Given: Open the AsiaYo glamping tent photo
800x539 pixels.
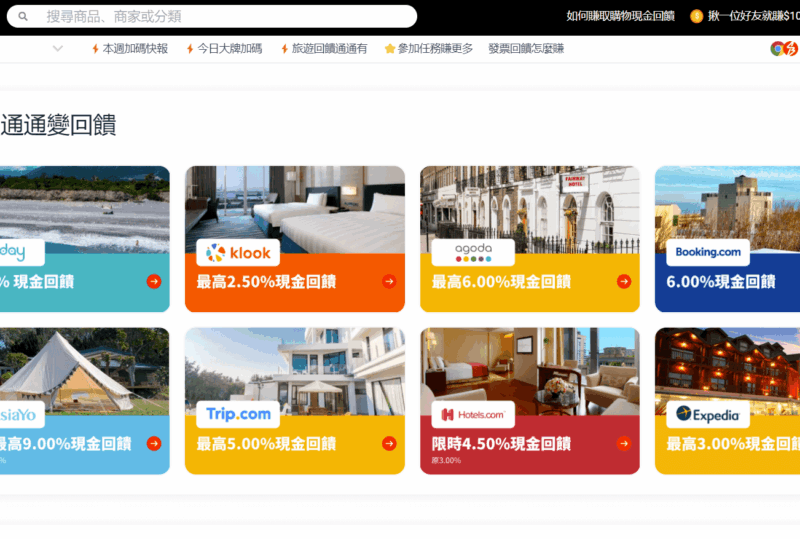Looking at the screenshot, I should pyautogui.click(x=85, y=371).
